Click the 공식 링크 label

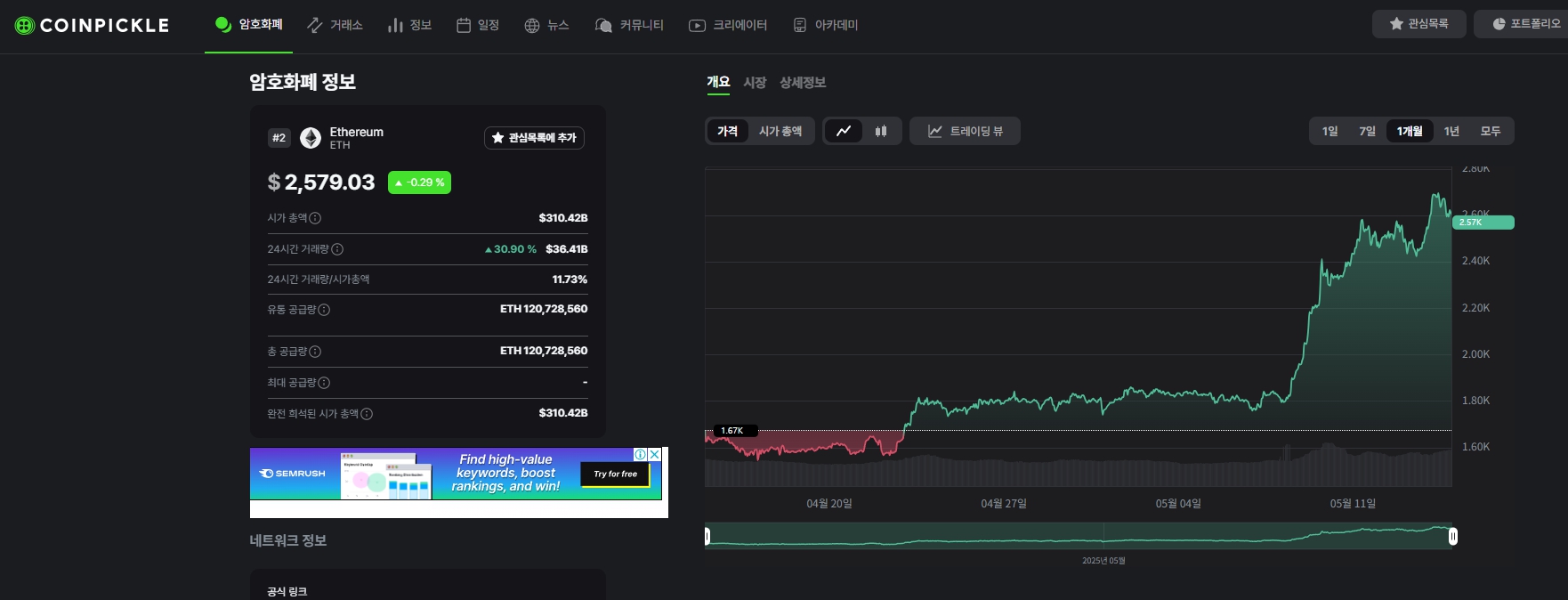[287, 592]
